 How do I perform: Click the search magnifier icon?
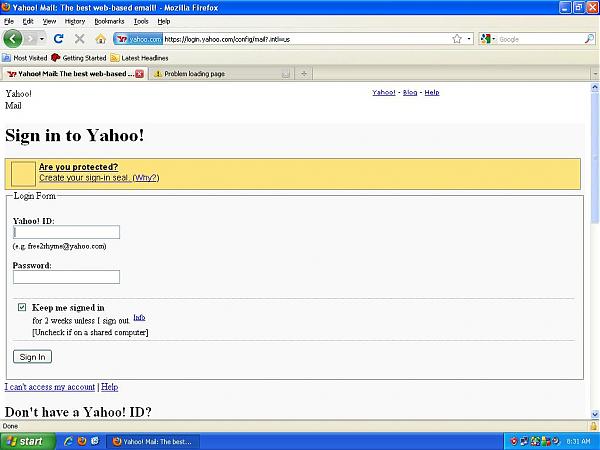click(590, 39)
